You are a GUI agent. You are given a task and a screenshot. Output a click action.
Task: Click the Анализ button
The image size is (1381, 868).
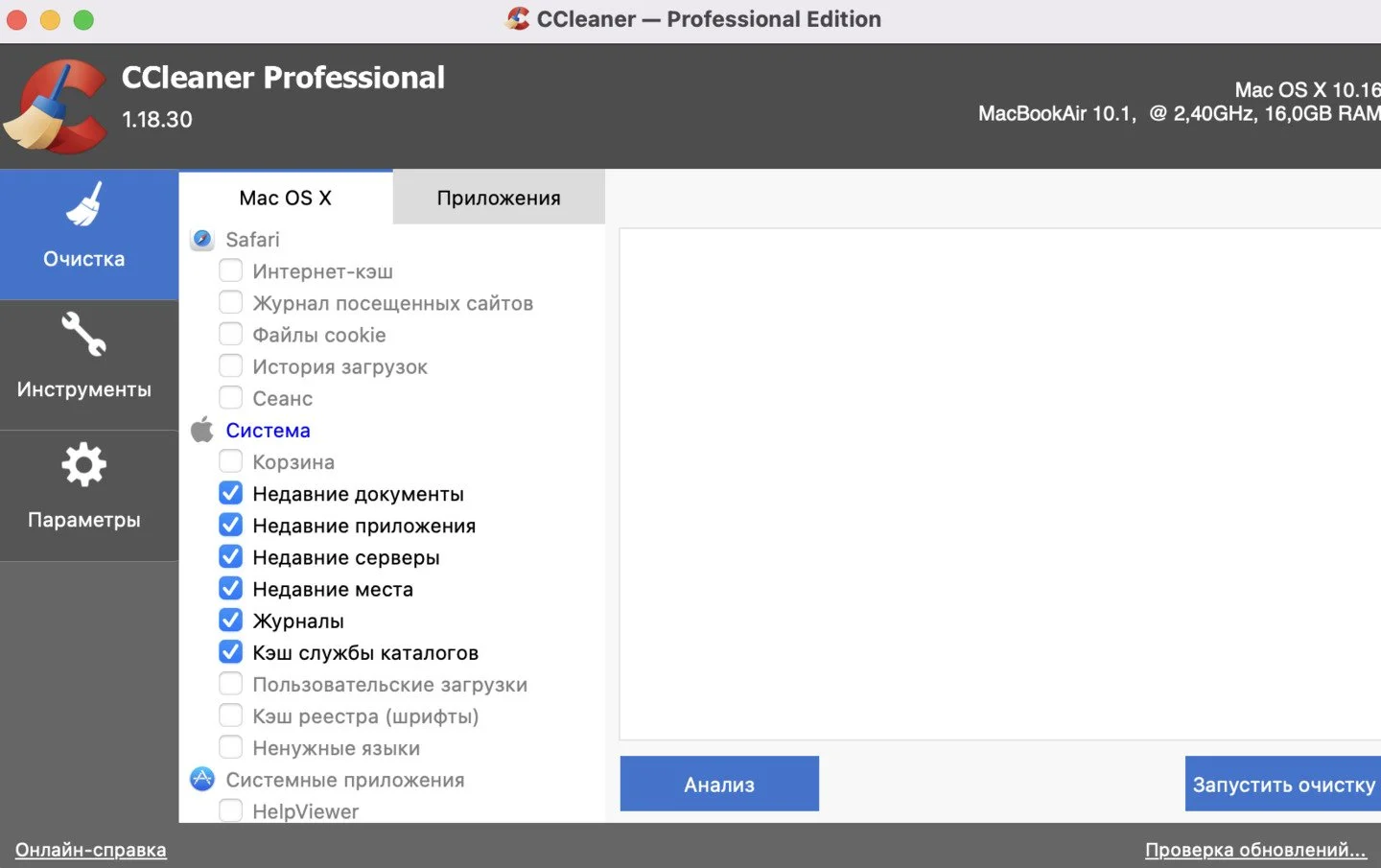click(719, 784)
